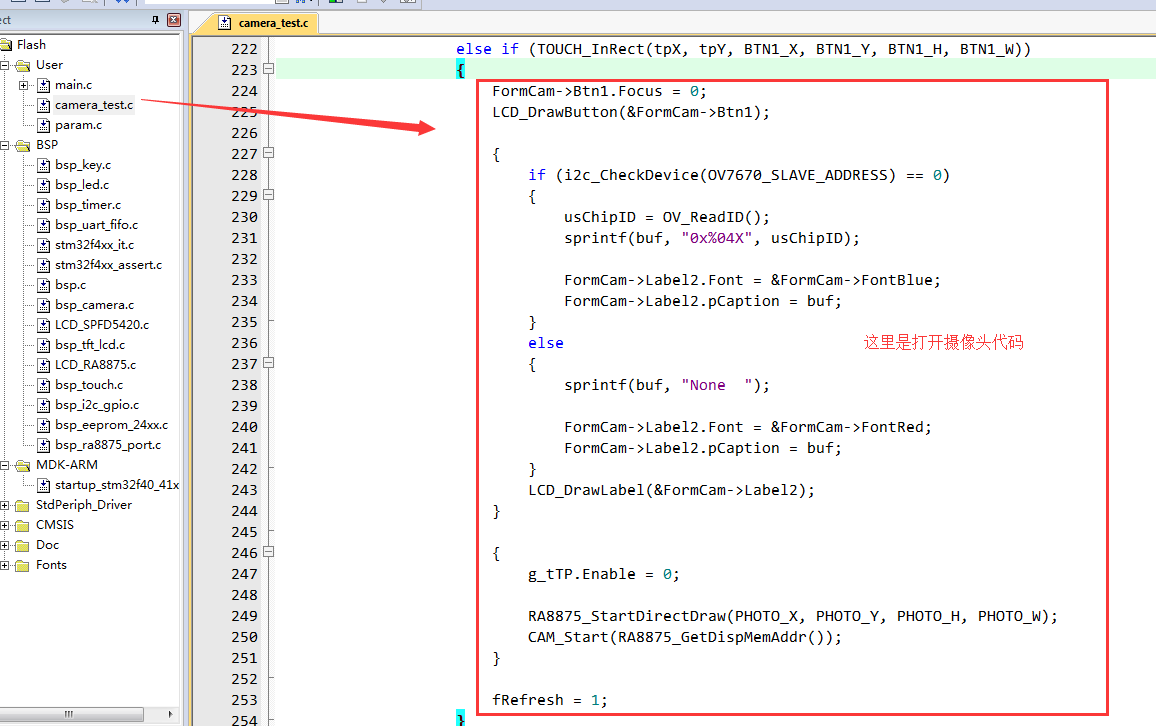Viewport: 1156px width, 726px height.
Task: Click 'LCD_DrawLabel(&FormCam->Label2);' code line
Action: point(671,490)
